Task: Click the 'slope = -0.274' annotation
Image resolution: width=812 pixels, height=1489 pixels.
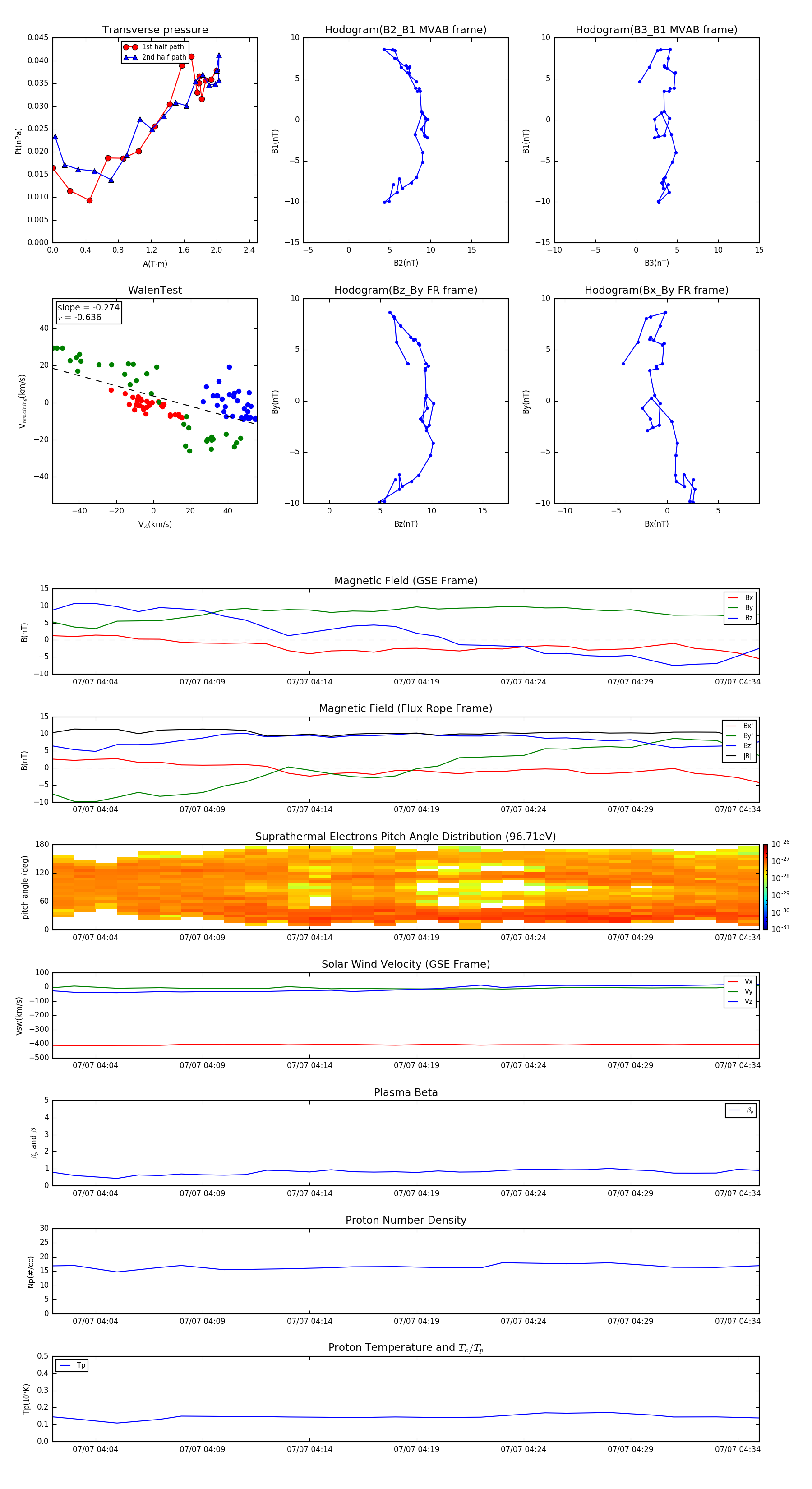Action: tap(88, 308)
